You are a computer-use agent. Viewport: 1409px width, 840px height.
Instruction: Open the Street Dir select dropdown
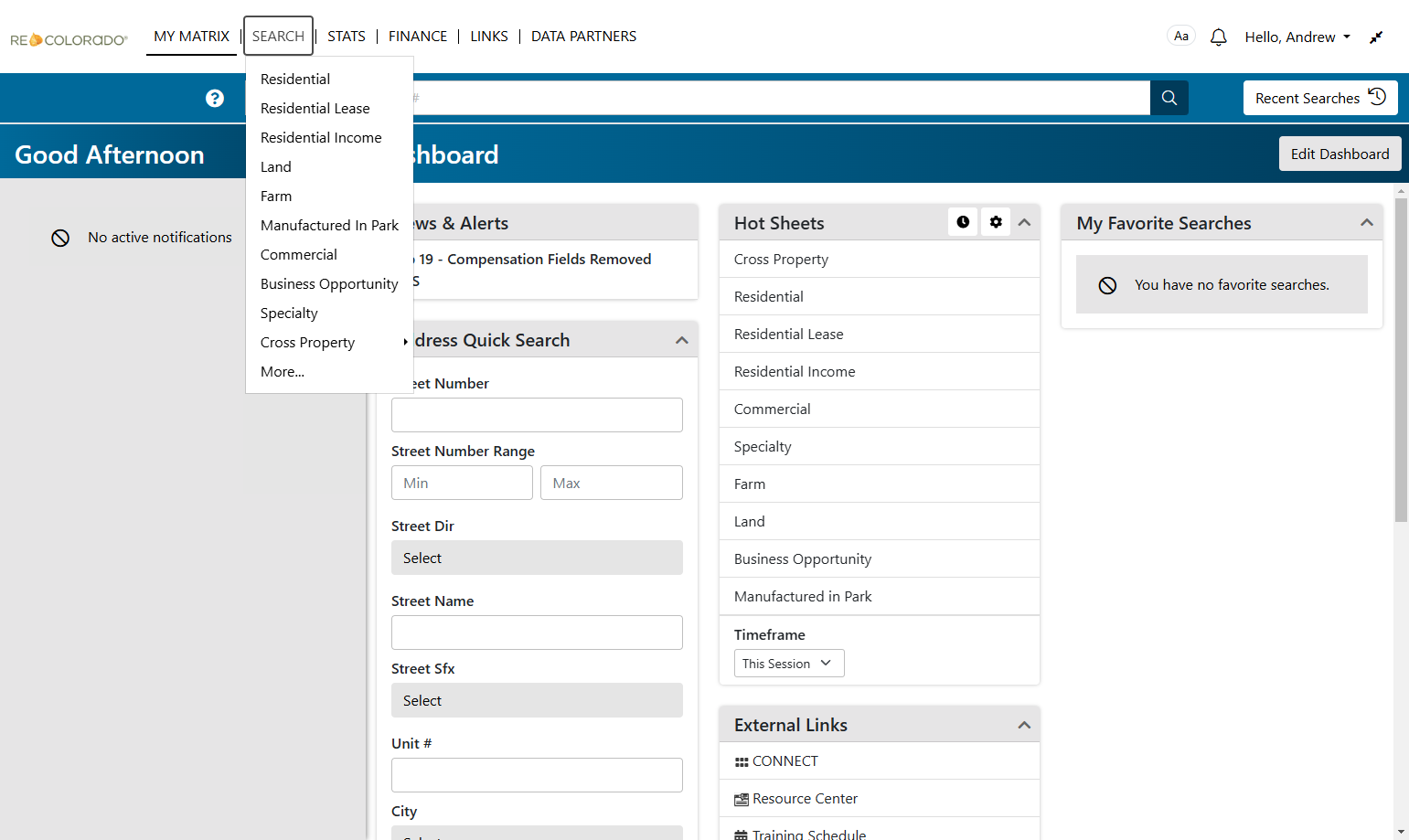(537, 558)
